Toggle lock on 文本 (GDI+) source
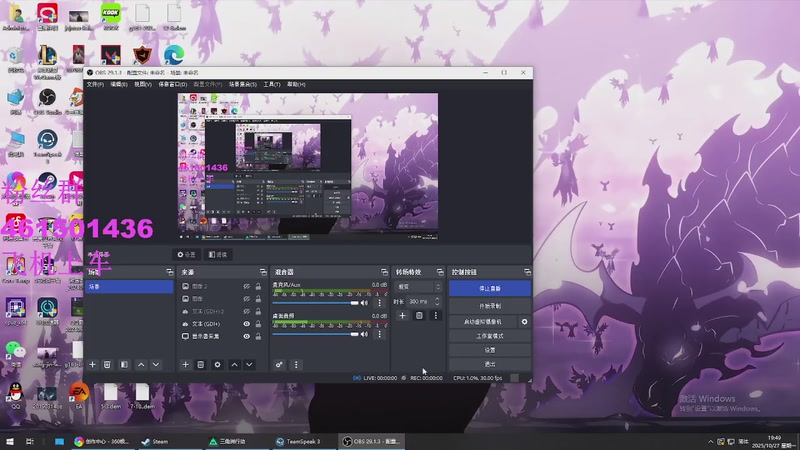The image size is (800, 450). pos(258,324)
